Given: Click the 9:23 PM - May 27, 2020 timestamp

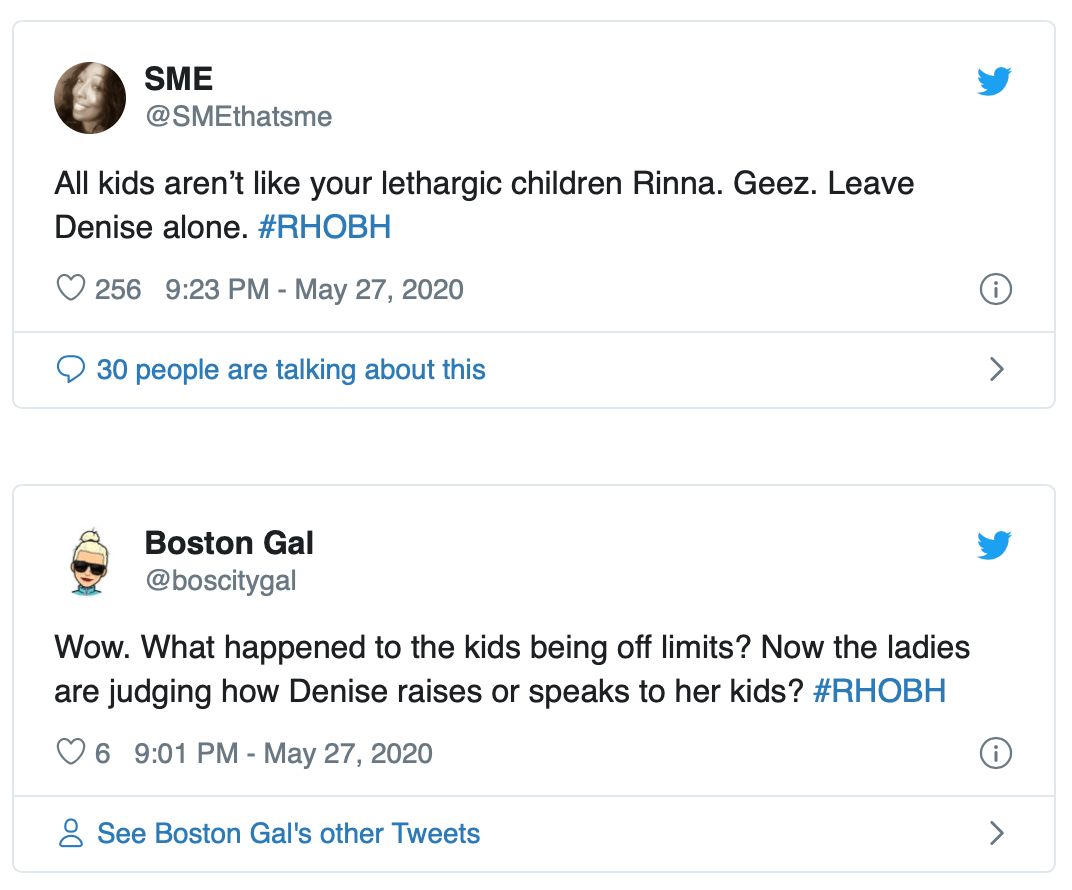Looking at the screenshot, I should [x=314, y=290].
